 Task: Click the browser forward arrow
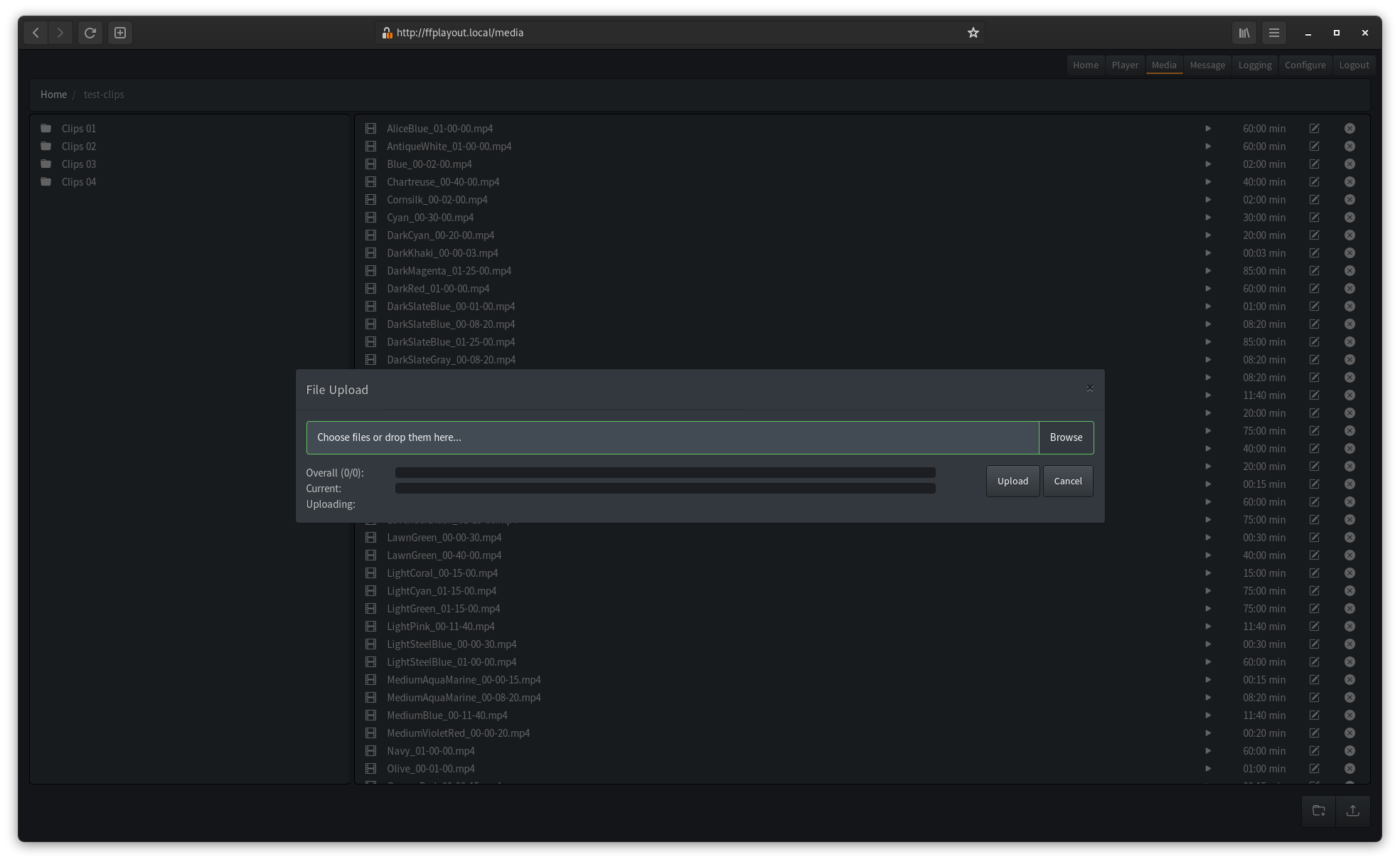60,33
